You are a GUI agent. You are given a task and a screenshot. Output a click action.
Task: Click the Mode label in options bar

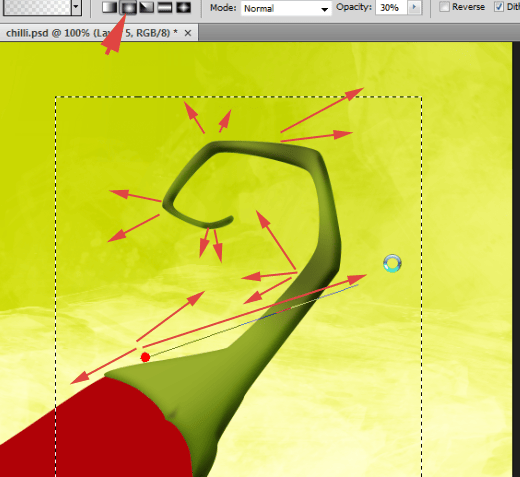[223, 8]
